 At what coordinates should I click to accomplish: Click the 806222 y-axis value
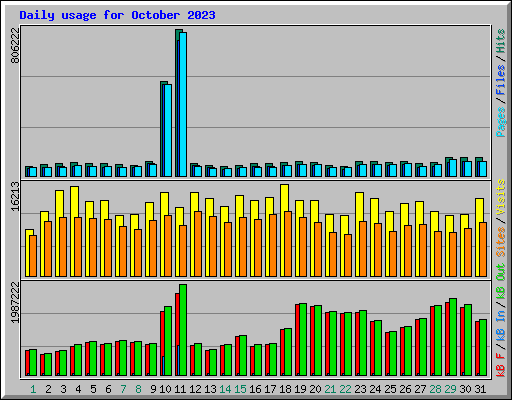(x=16, y=45)
